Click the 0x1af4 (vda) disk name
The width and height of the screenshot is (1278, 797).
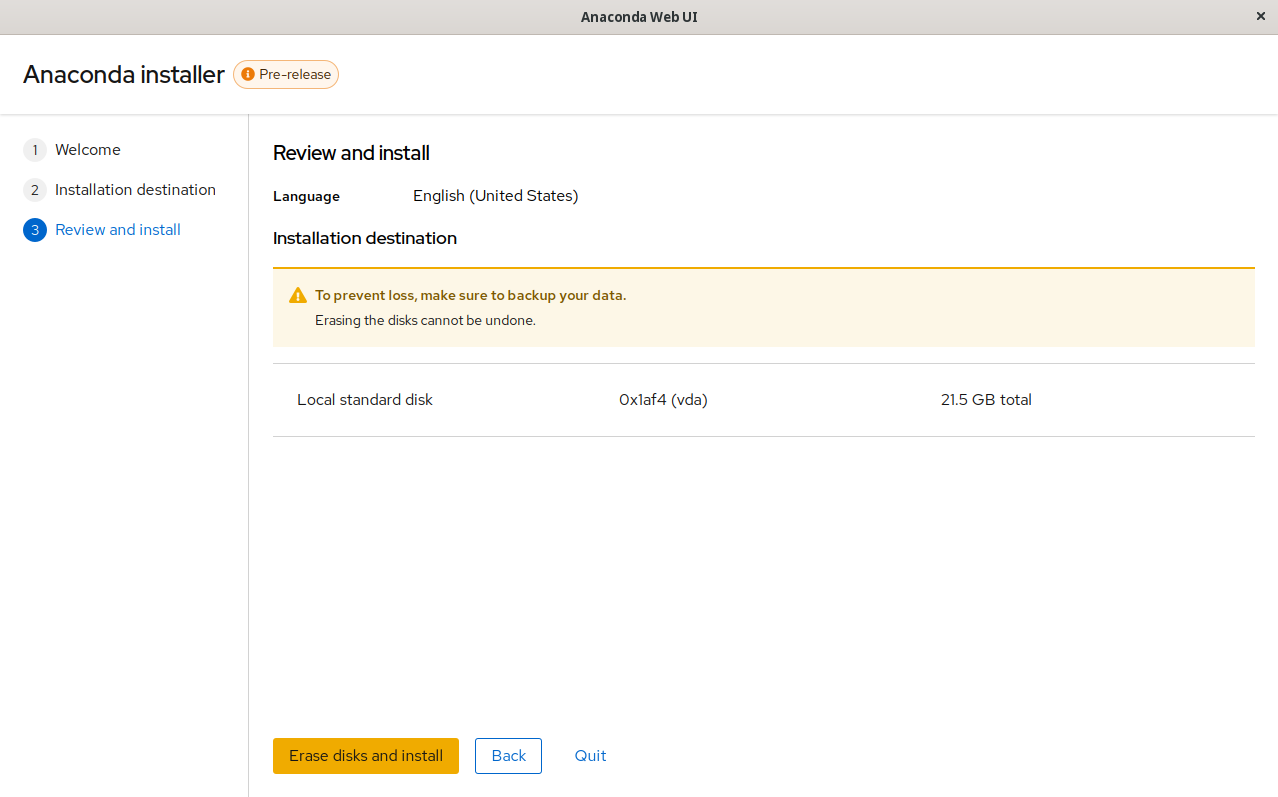663,400
